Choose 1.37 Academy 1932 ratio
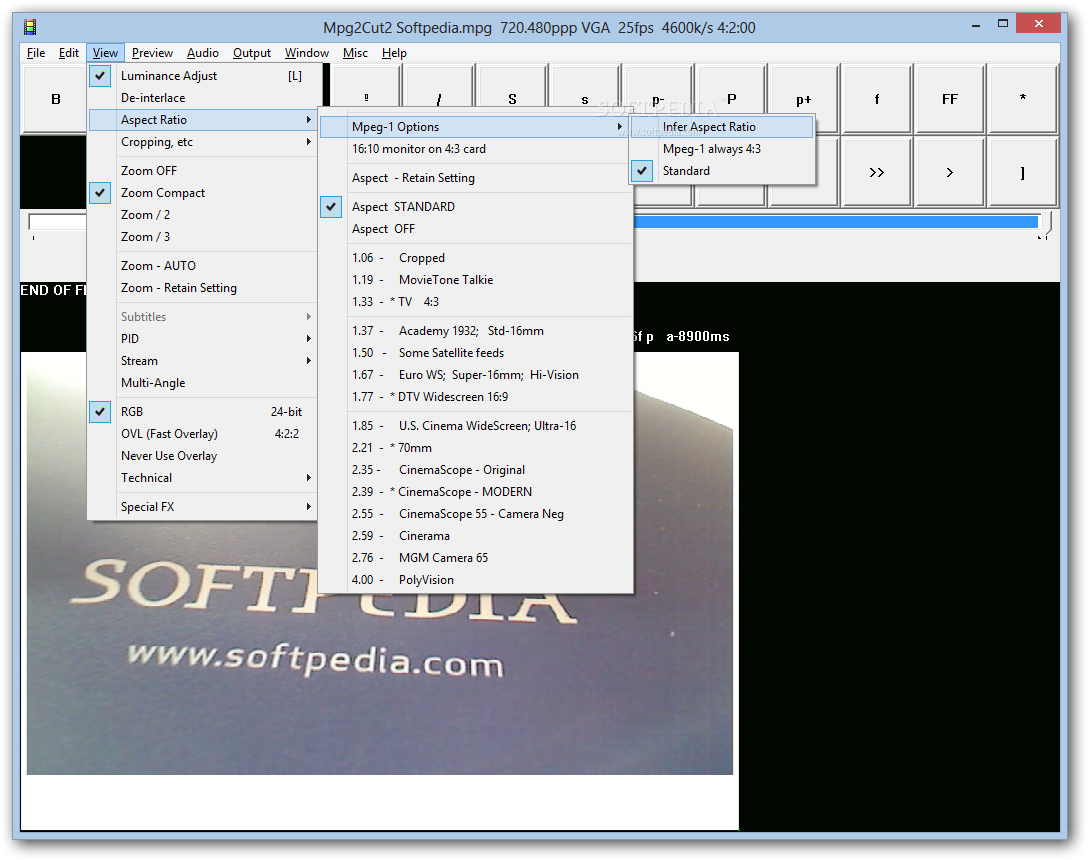Image resolution: width=1088 pixels, height=860 pixels. pos(476,331)
